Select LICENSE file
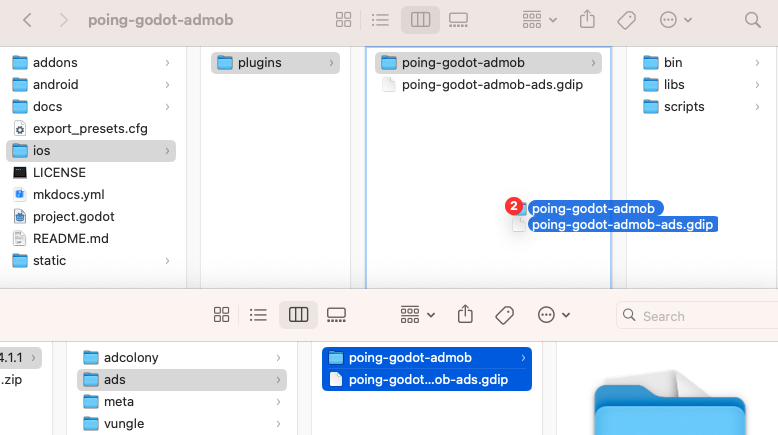The image size is (778, 435). click(x=91, y=173)
